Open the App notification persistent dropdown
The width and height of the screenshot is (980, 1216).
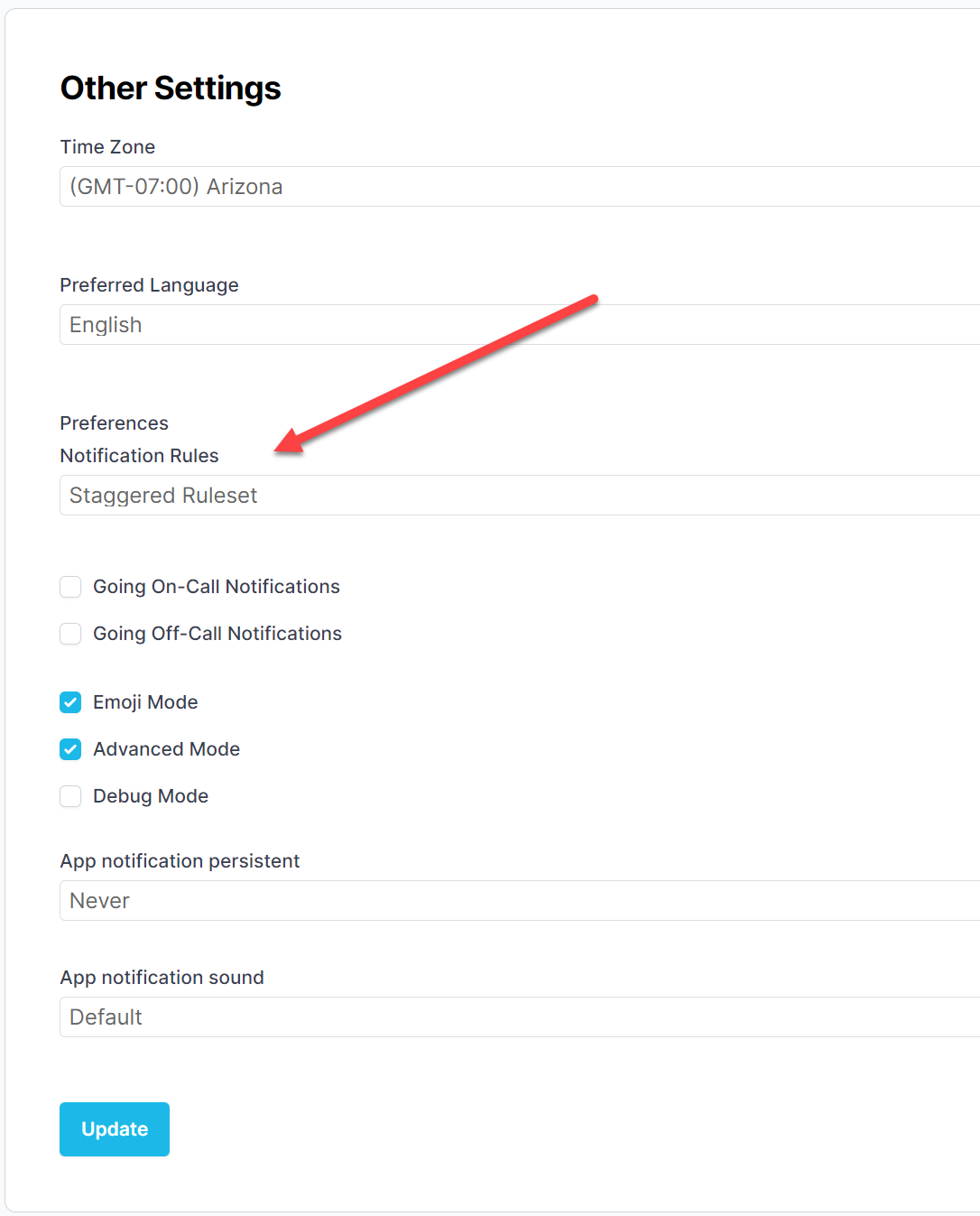(519, 901)
